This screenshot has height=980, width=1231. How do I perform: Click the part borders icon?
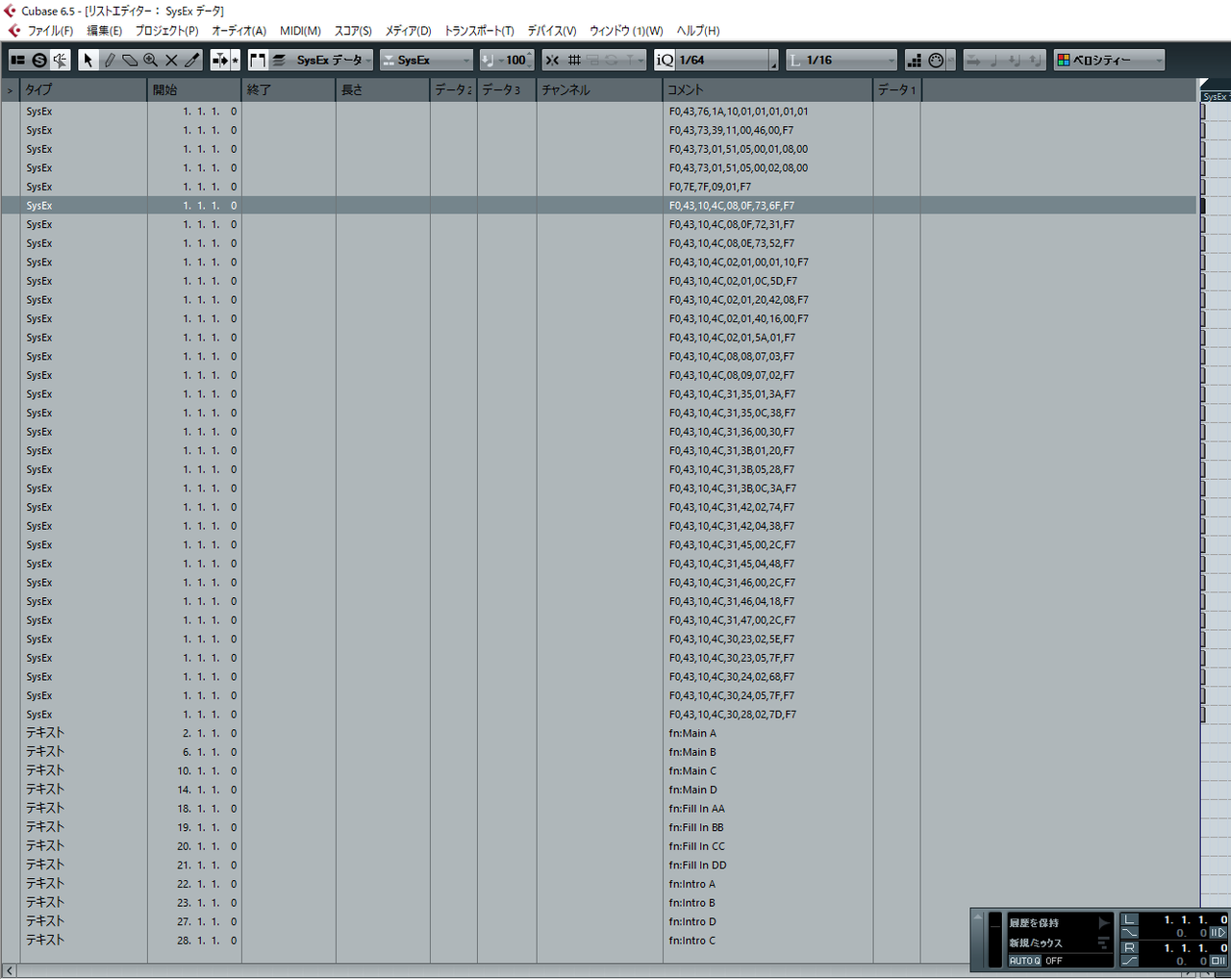258,60
